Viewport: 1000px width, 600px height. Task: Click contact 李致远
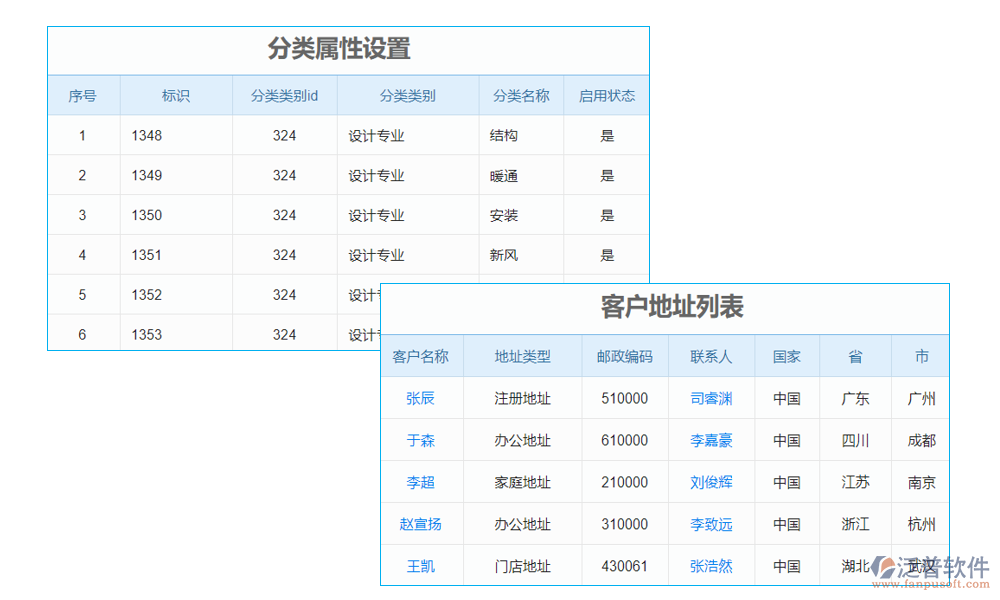tap(711, 524)
